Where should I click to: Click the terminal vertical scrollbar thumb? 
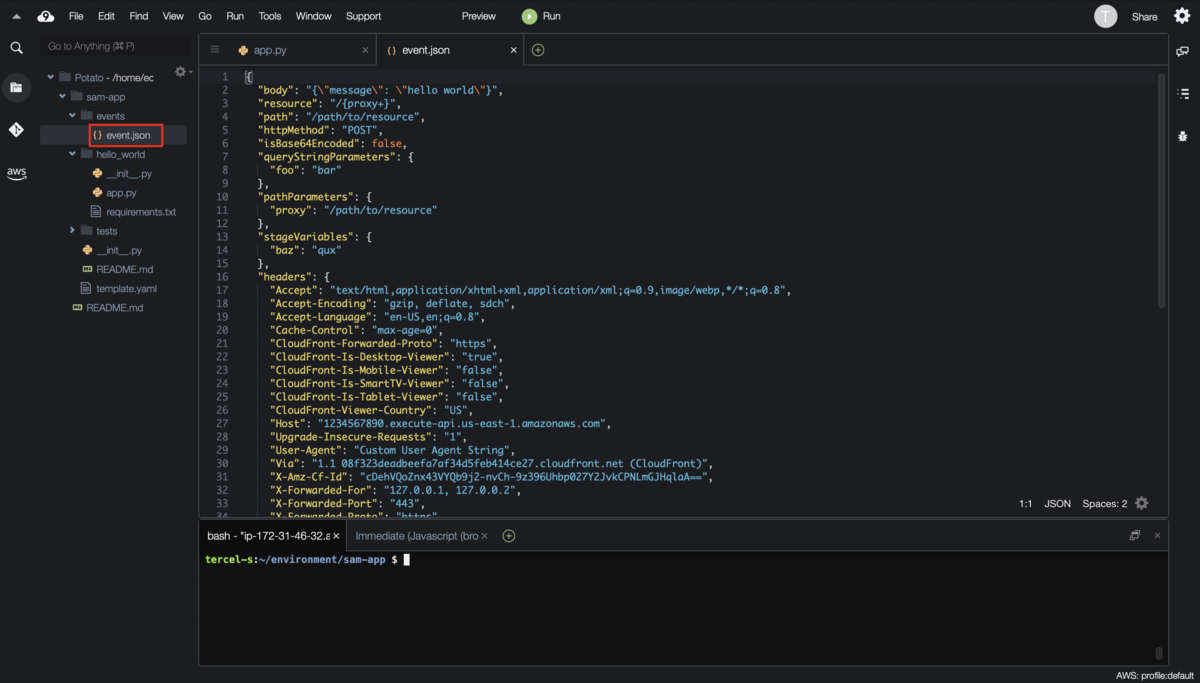(x=1159, y=653)
